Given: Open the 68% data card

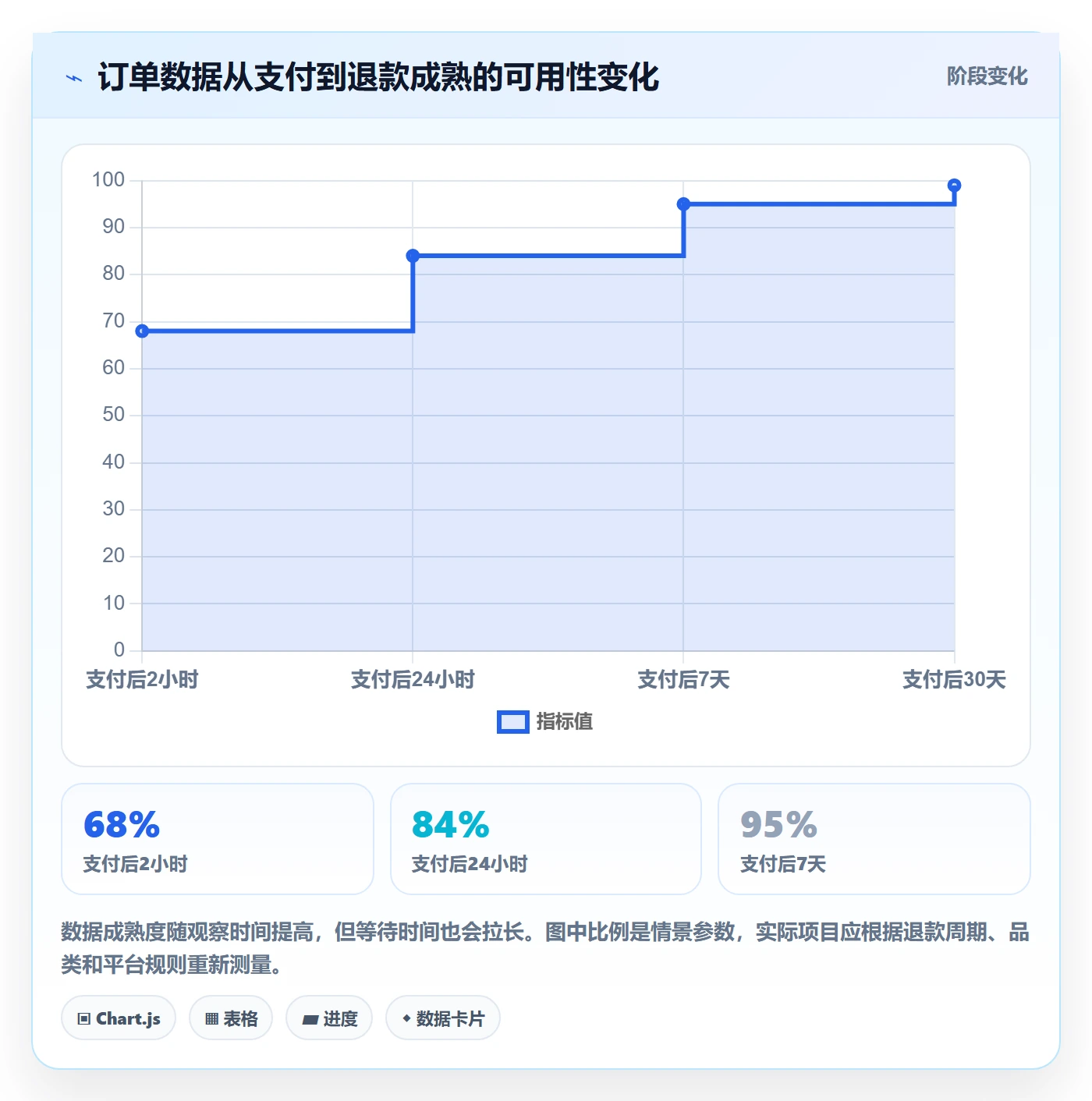Looking at the screenshot, I should pyautogui.click(x=218, y=839).
